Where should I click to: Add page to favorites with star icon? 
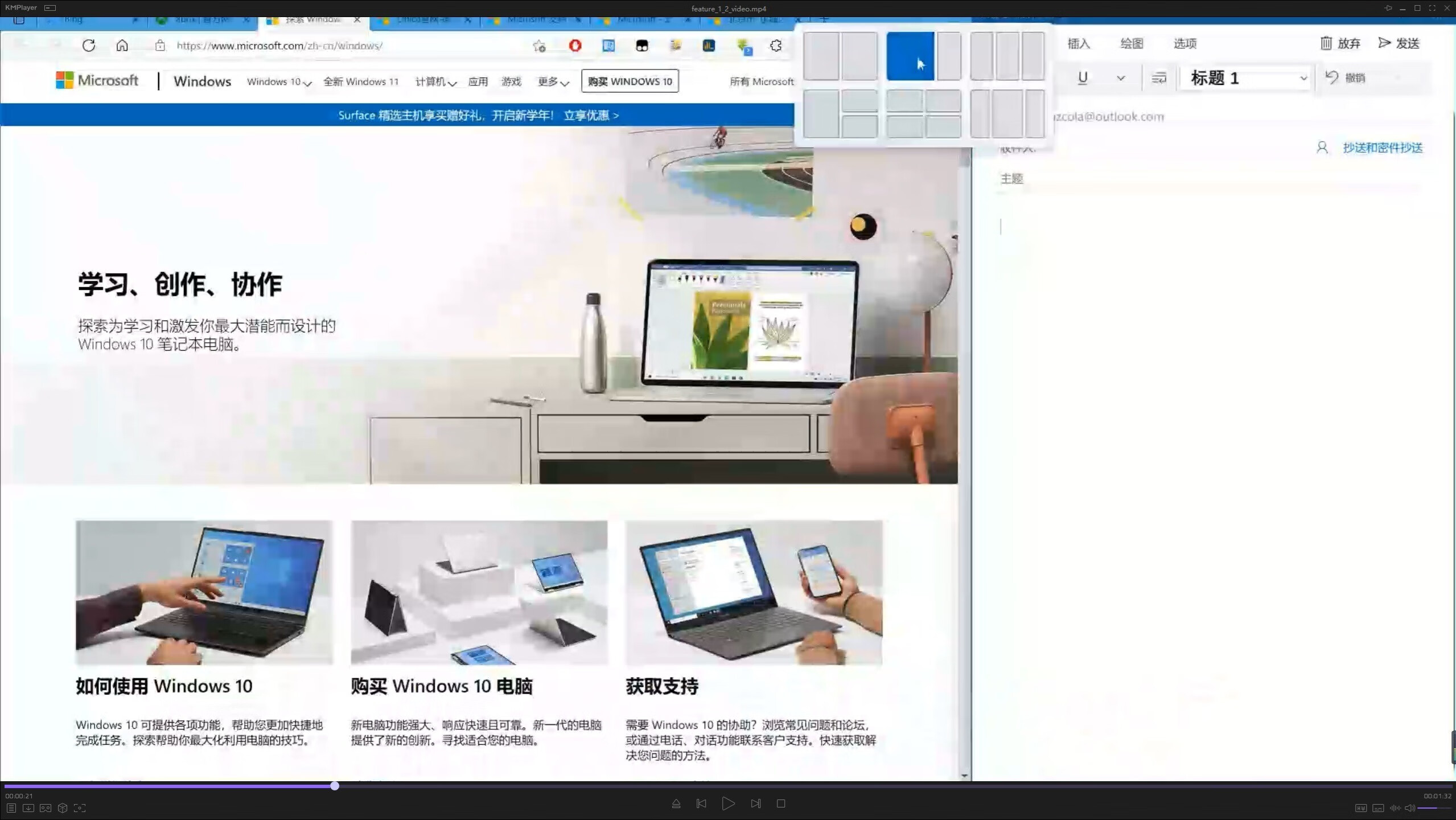pyautogui.click(x=539, y=46)
